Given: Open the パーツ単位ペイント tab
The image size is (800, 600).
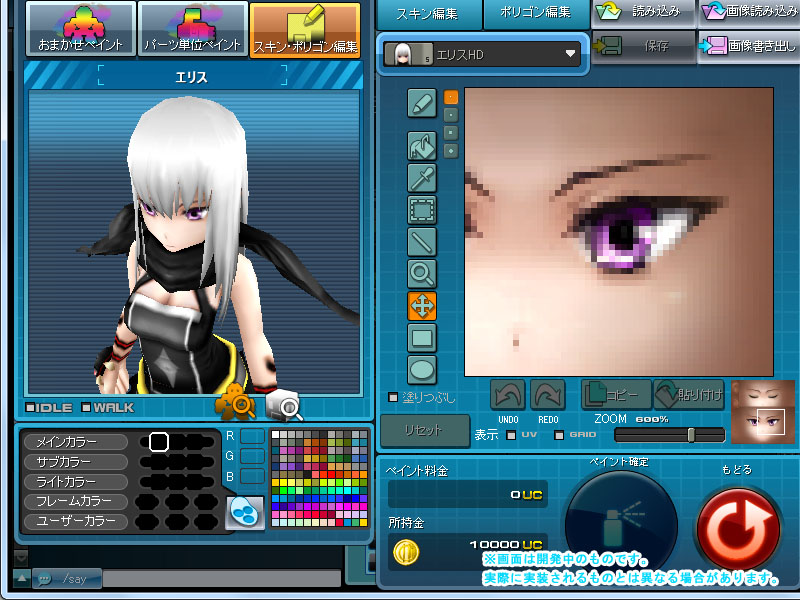Looking at the screenshot, I should pos(193,29).
